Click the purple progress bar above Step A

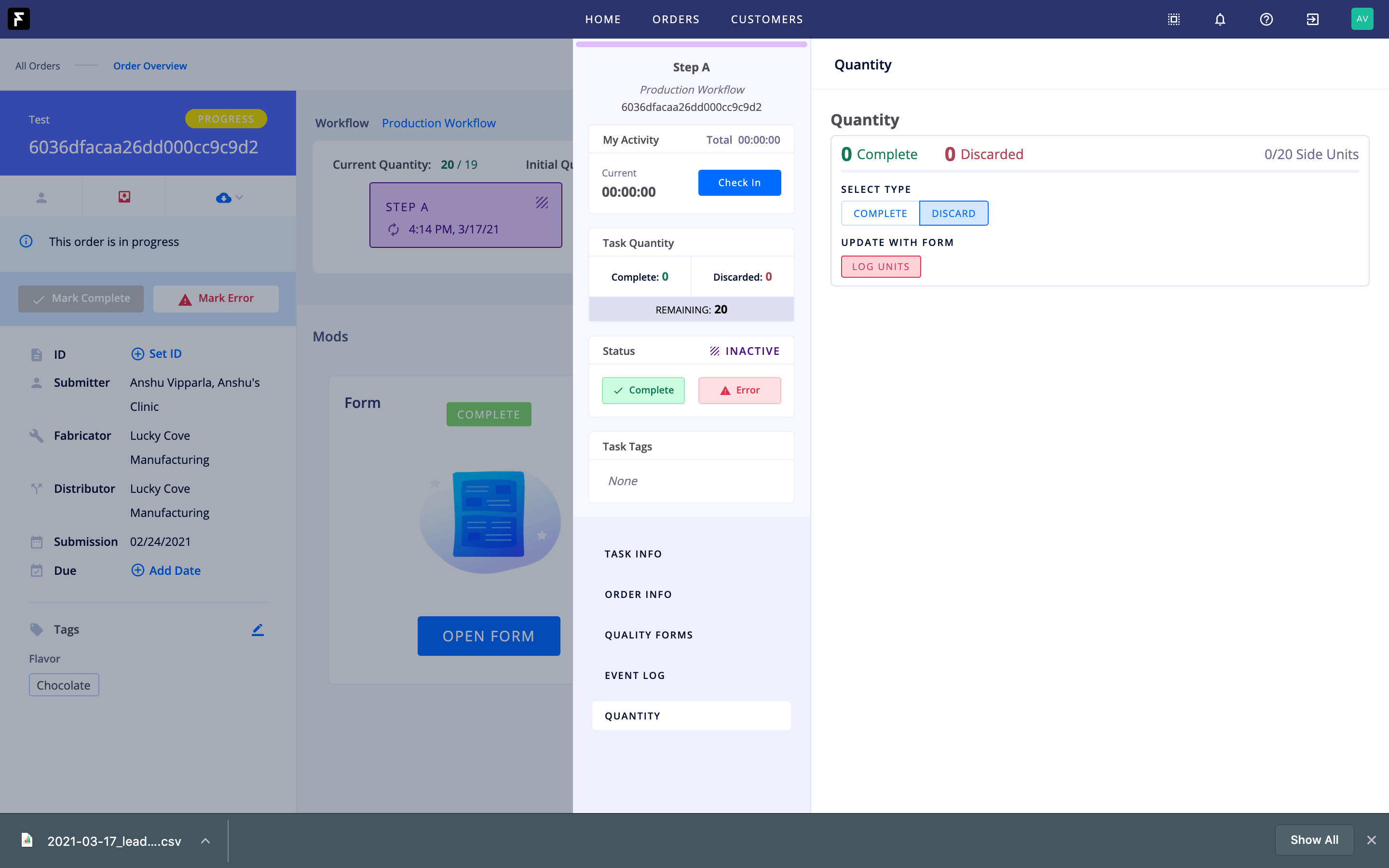[691, 44]
